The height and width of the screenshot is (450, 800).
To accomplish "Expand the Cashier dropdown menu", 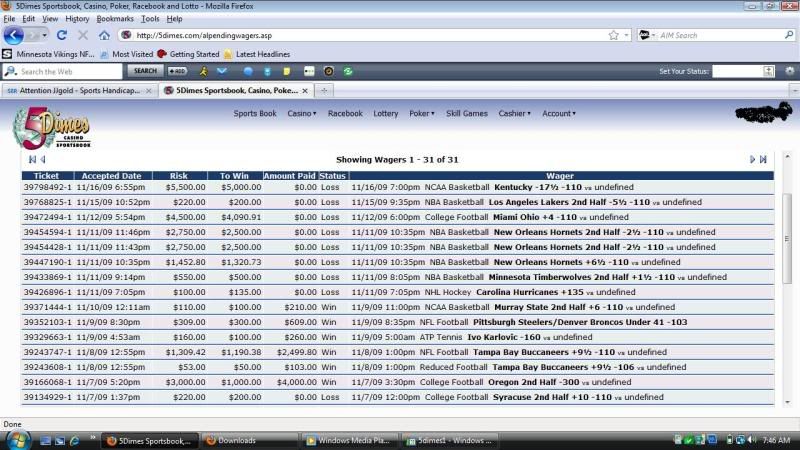I will [514, 113].
